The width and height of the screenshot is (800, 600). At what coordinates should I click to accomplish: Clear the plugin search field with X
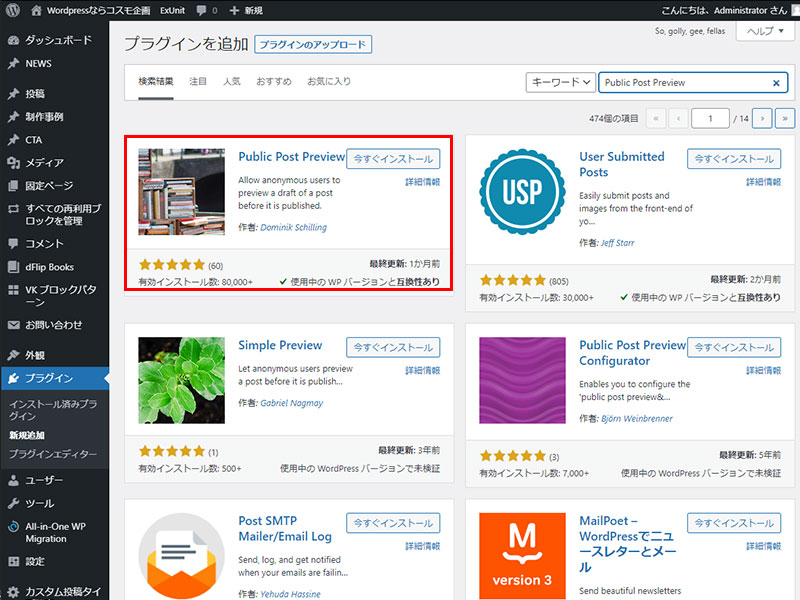tap(776, 83)
